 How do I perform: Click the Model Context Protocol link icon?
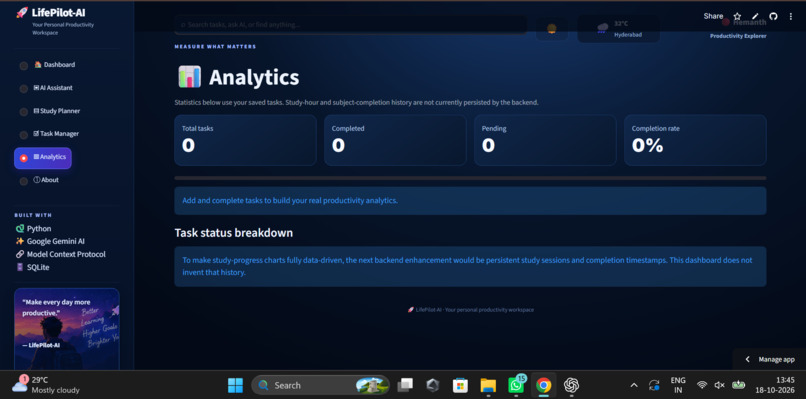pos(20,254)
